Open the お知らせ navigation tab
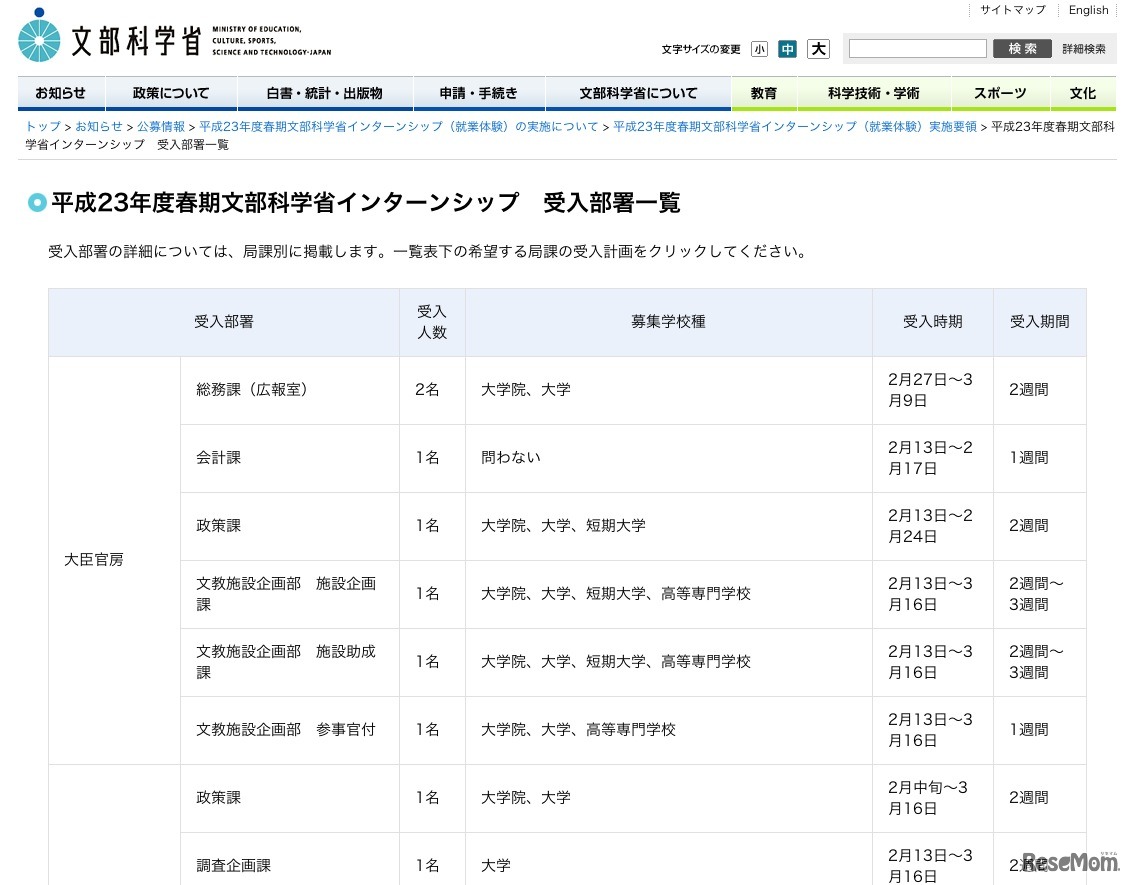 click(x=61, y=92)
